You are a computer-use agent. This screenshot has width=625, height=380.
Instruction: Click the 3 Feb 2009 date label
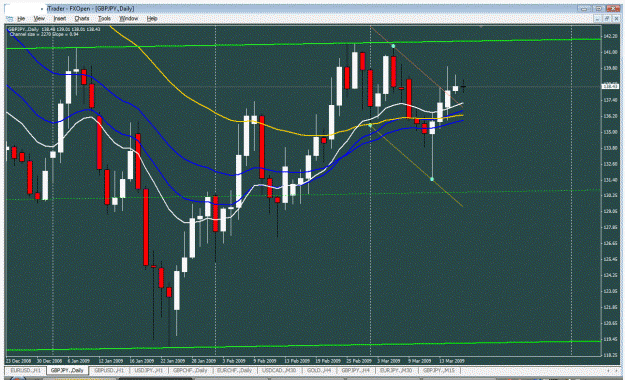(x=234, y=361)
